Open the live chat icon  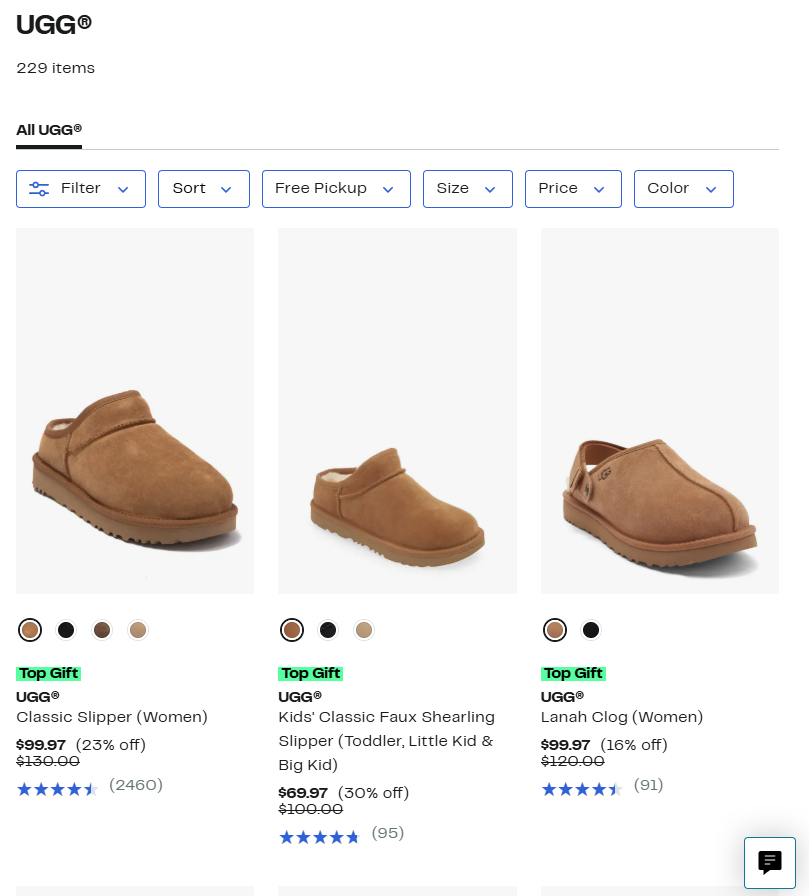click(x=769, y=862)
